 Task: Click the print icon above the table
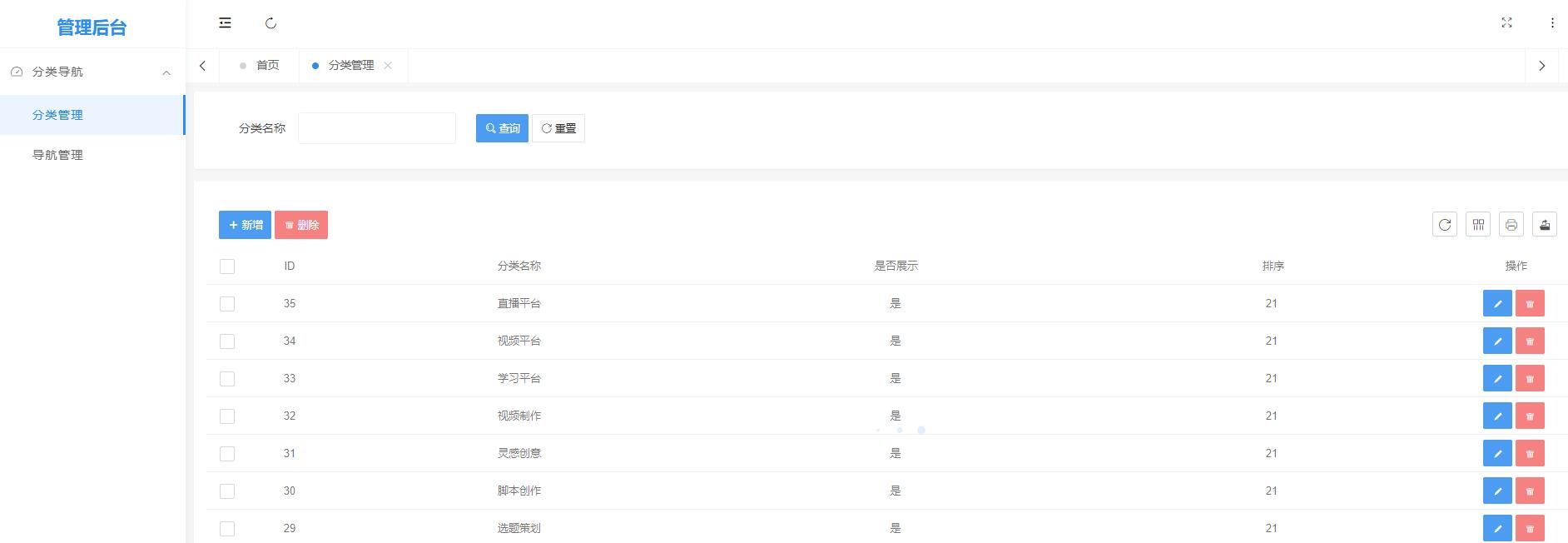1511,225
